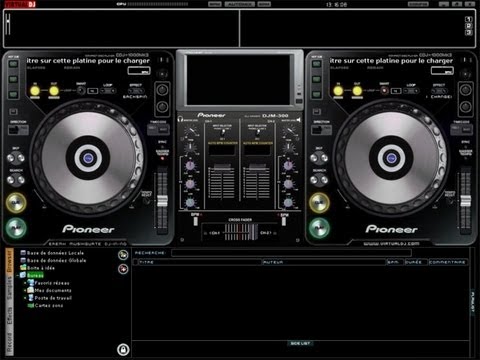Click in the Recherche search field
This screenshot has height=360, width=480.
tap(291, 253)
